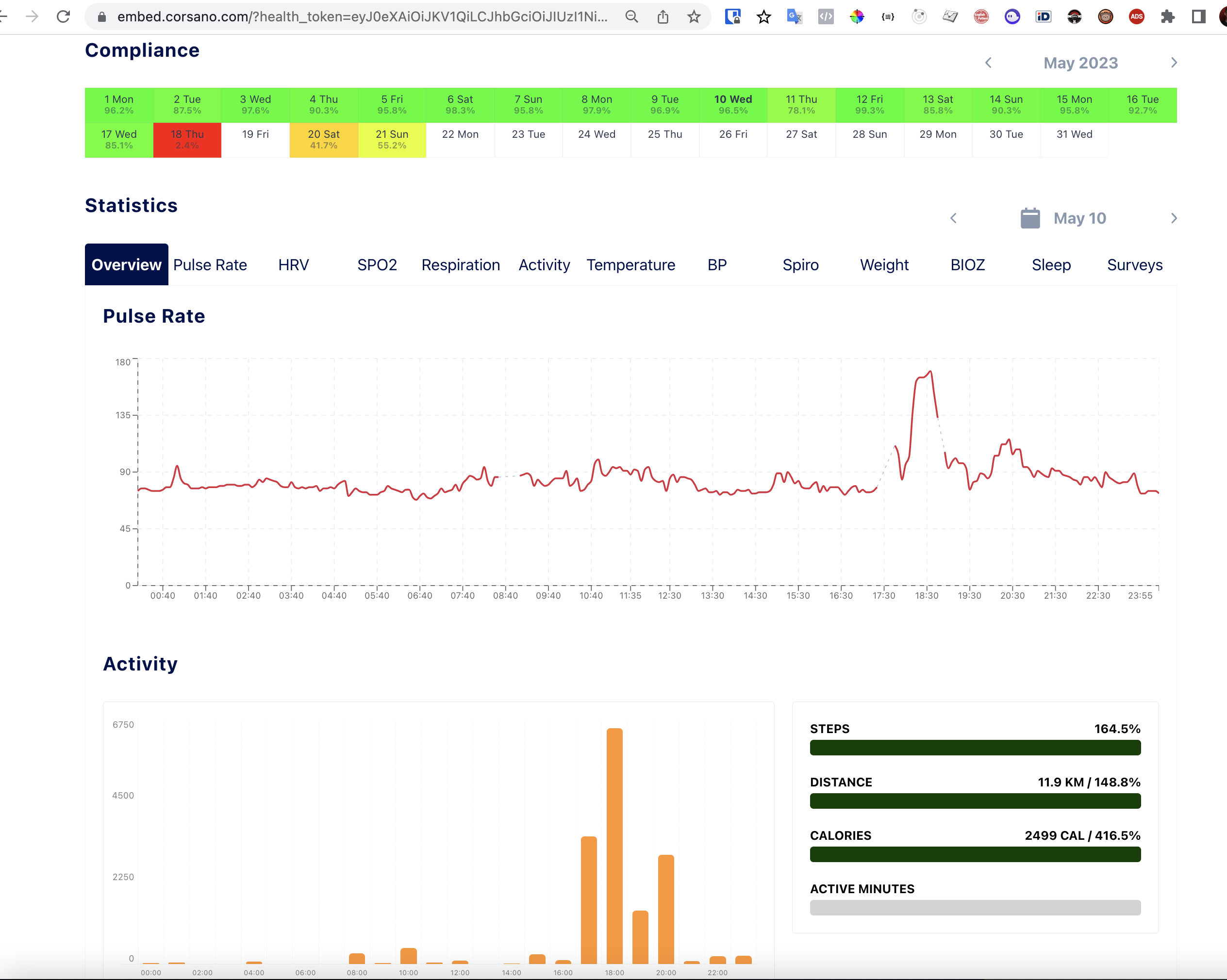This screenshot has width=1227, height=980.
Task: Click the STEPS progress bar
Action: (976, 747)
